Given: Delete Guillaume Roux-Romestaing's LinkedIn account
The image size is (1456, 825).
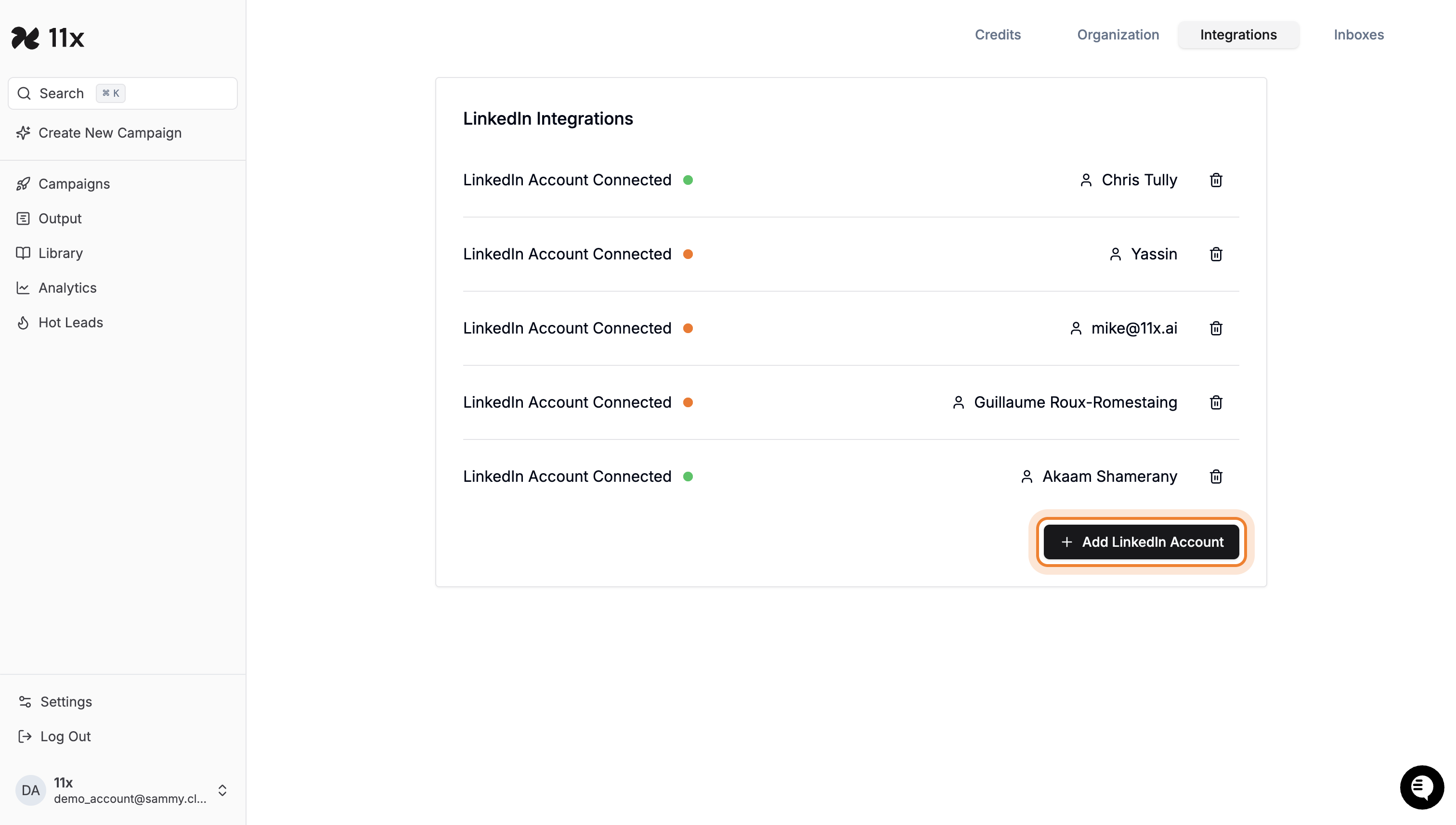Looking at the screenshot, I should [1216, 402].
